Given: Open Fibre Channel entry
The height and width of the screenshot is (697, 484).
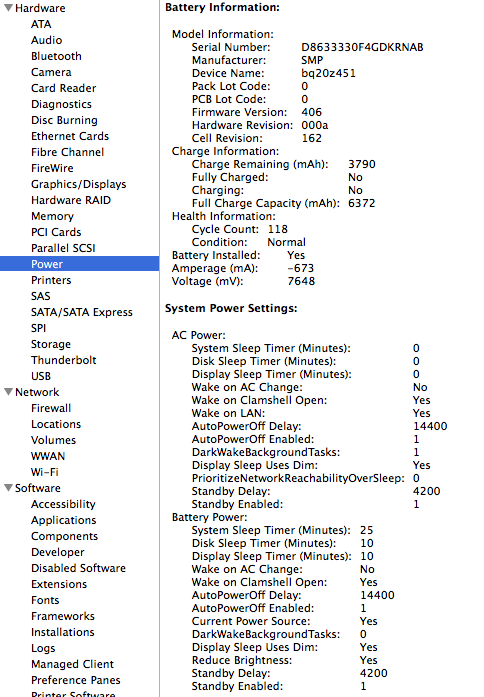Looking at the screenshot, I should (67, 152).
